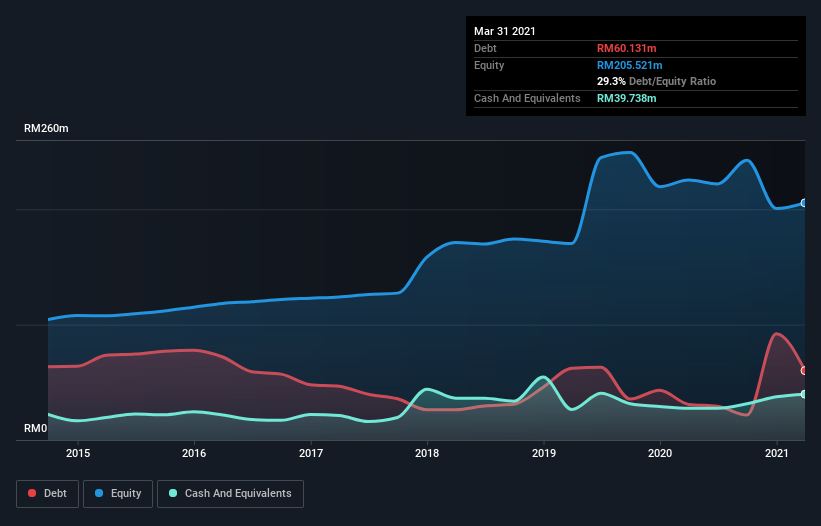Click the Mar 31 2021 tooltip date
Image resolution: width=821 pixels, height=526 pixels.
tap(505, 31)
